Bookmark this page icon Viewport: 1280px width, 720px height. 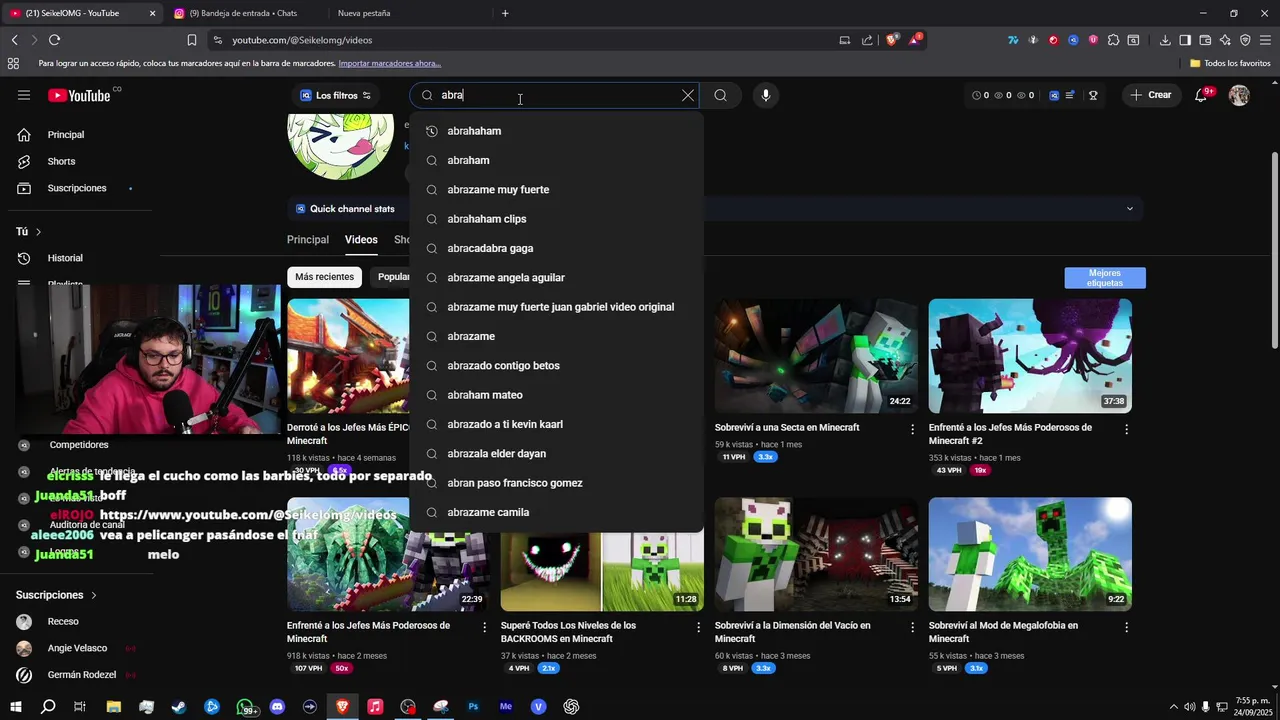pyautogui.click(x=192, y=40)
